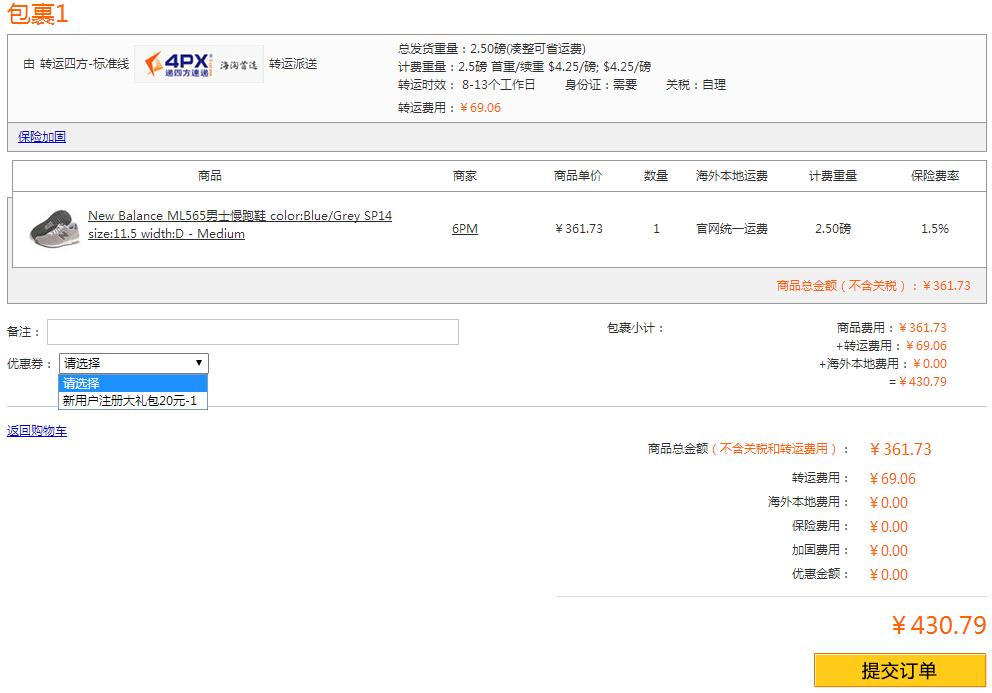
Task: Choose the 新用户注册大礼包20元-1 coupon
Action: click(x=130, y=401)
